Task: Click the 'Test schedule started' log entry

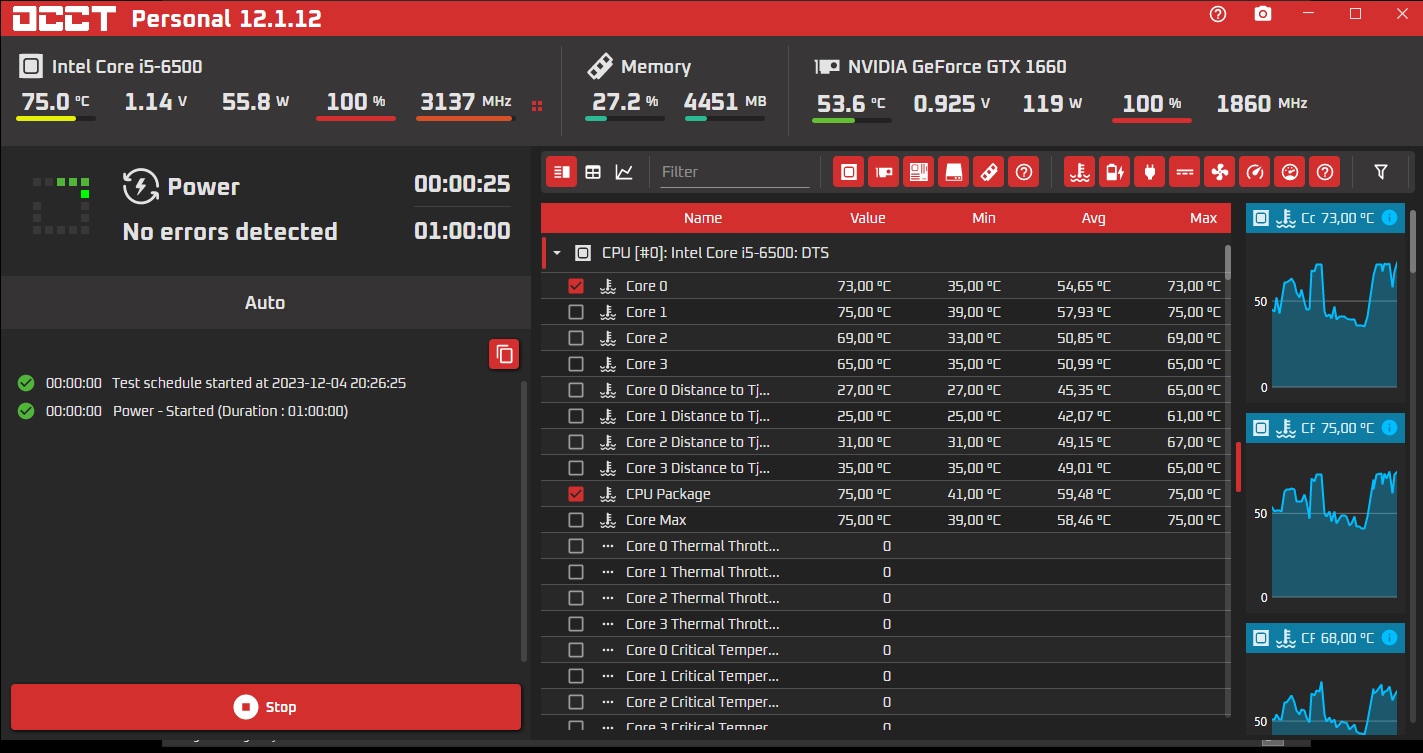Action: click(x=259, y=383)
